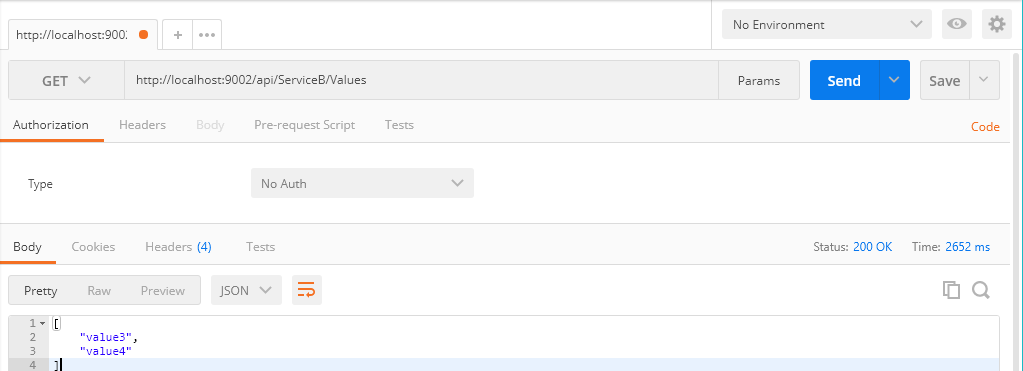Screen dimensions: 1023x371
Task: Click the request URL input field
Action: (421, 80)
